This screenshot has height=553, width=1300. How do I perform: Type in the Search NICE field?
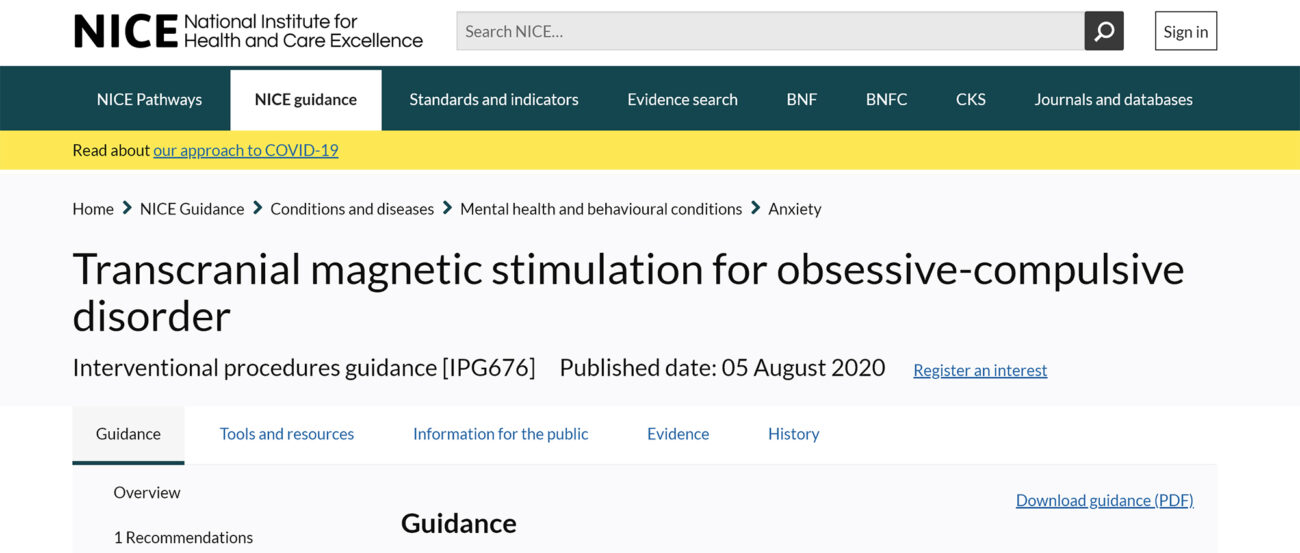770,32
